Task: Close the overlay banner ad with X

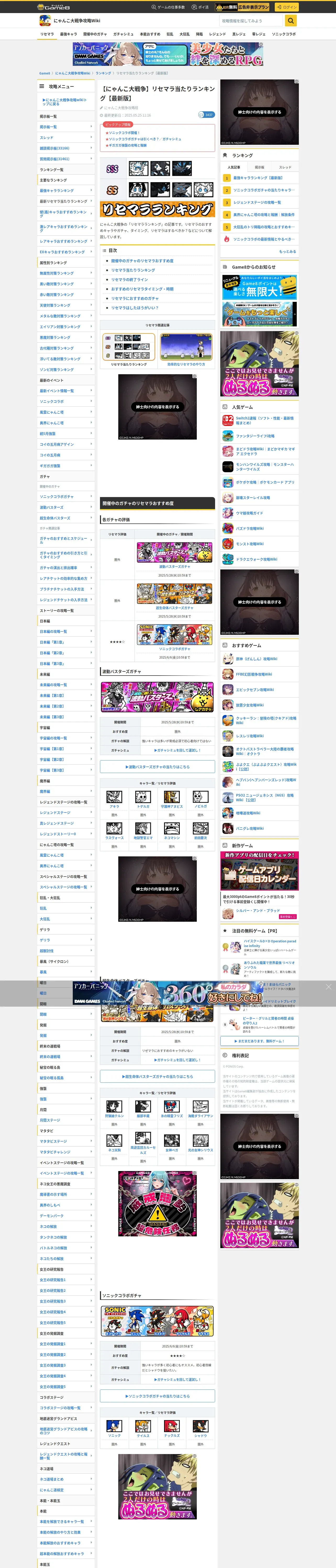Action: pos(328,987)
